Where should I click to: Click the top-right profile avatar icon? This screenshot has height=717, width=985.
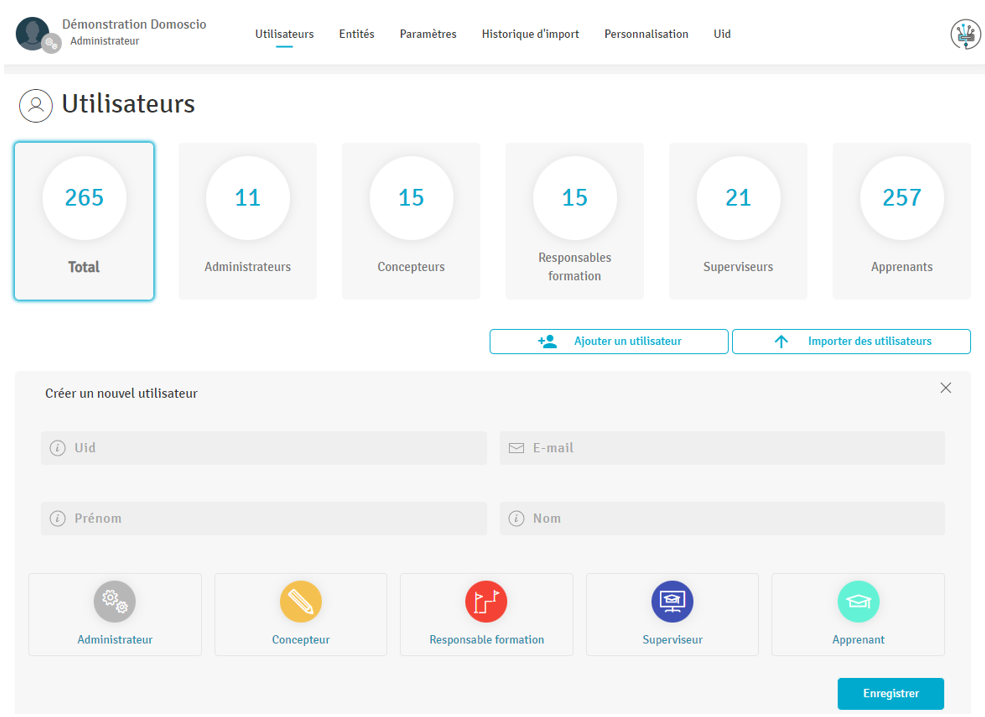point(965,34)
